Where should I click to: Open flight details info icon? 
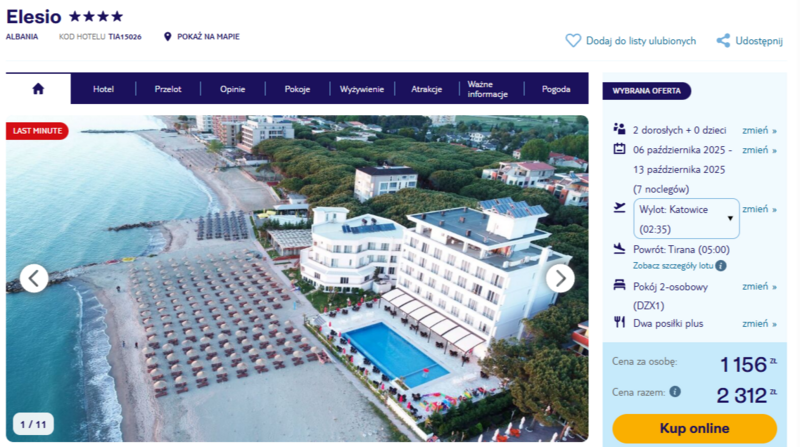(720, 266)
